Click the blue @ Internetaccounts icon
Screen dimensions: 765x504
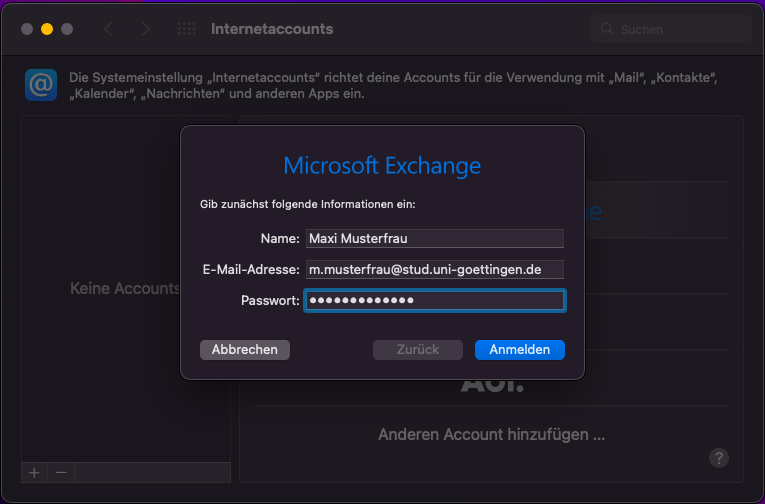click(x=41, y=85)
